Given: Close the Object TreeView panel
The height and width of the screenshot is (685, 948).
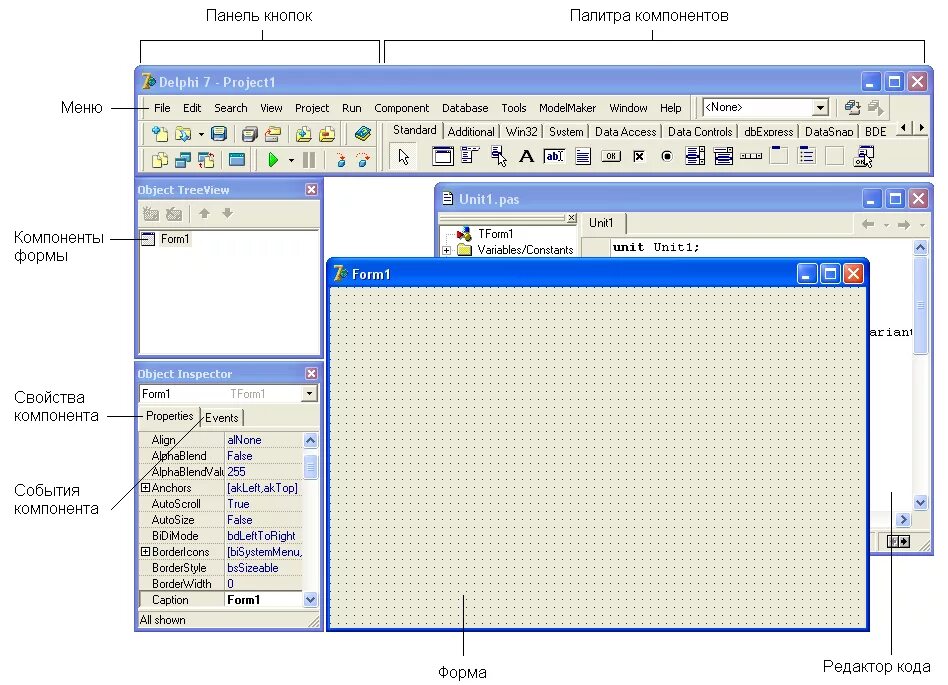Looking at the screenshot, I should click(x=311, y=190).
